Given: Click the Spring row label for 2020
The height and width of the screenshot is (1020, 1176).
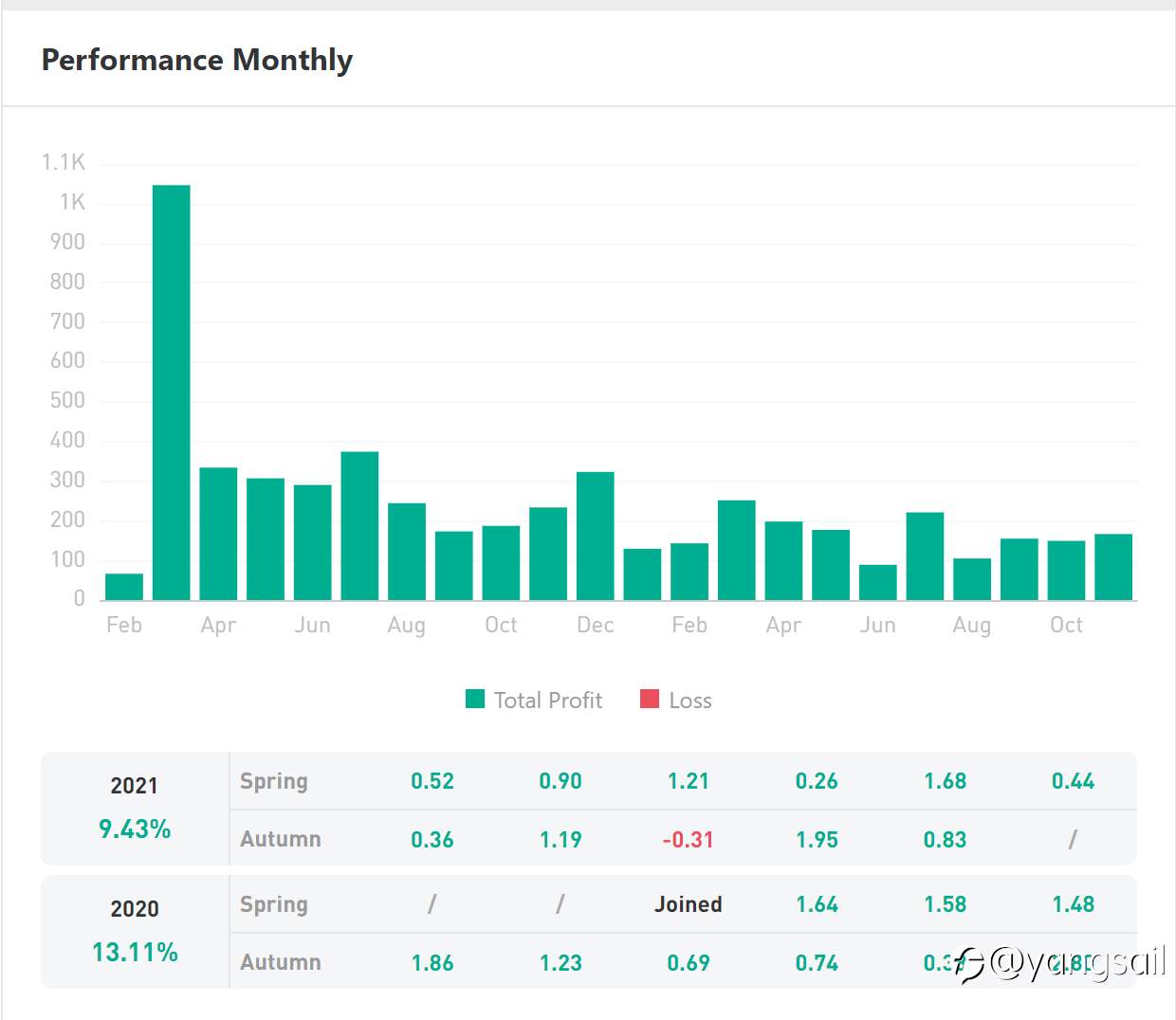Looking at the screenshot, I should (x=274, y=904).
